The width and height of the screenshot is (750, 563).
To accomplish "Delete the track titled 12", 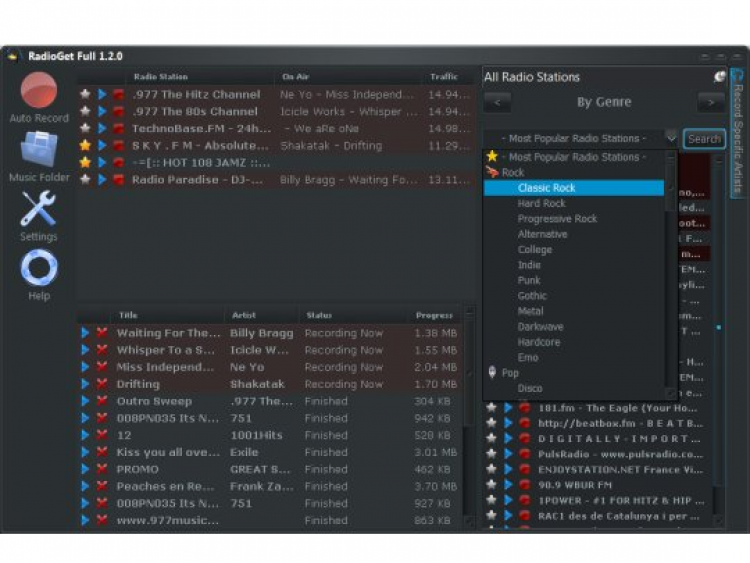I will pos(101,435).
